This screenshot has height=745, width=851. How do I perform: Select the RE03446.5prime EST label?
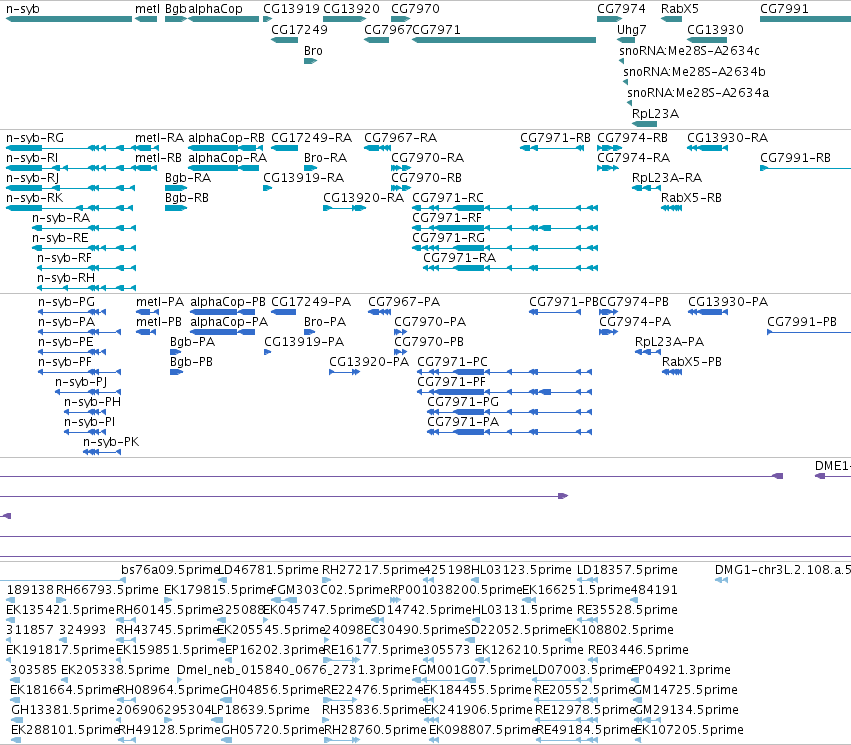[638, 650]
